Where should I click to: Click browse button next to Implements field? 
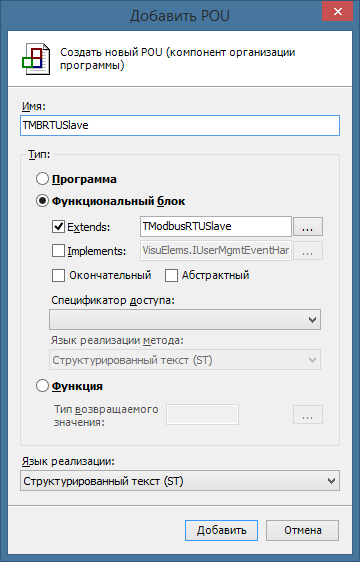tap(308, 251)
